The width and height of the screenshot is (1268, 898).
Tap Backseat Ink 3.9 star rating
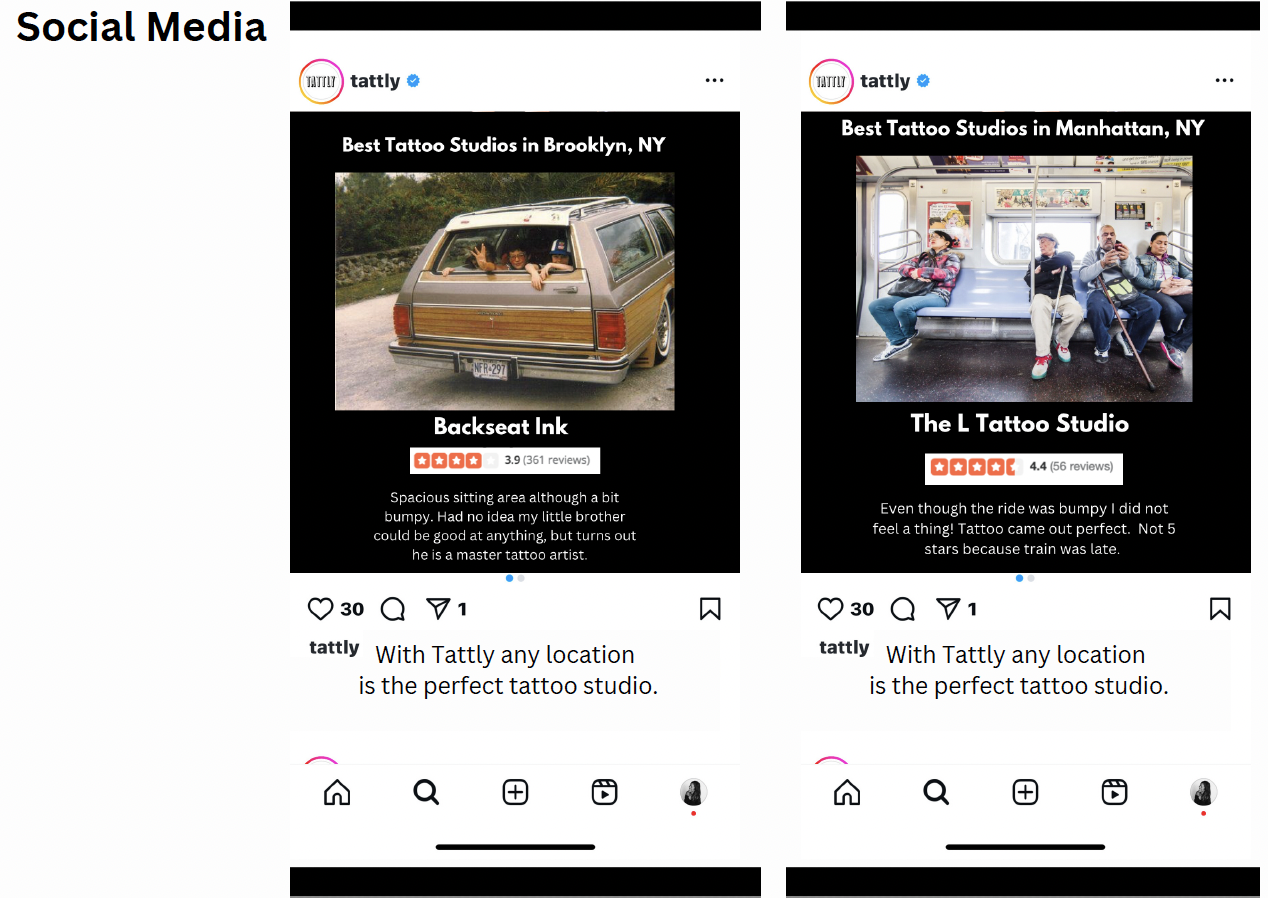pyautogui.click(x=505, y=460)
